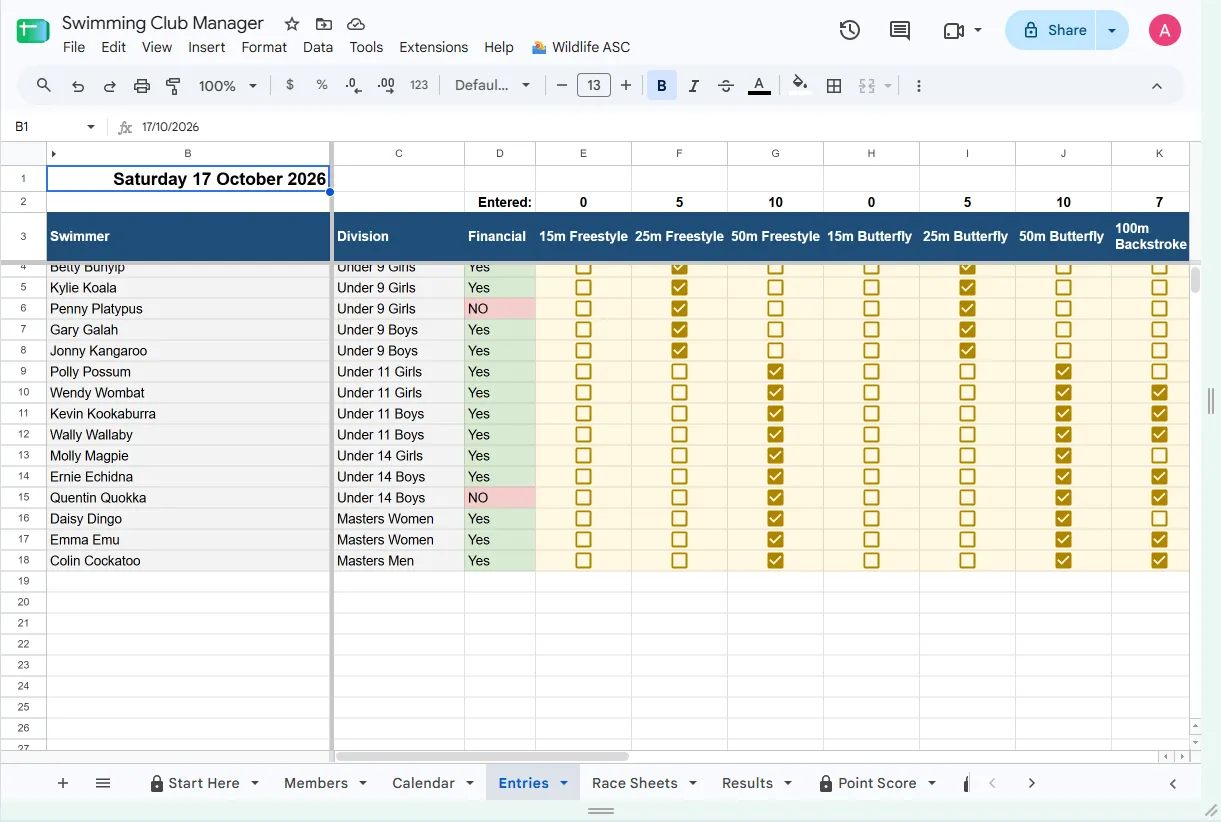Viewport: 1221px width, 822px height.
Task: Open text color picker
Action: (x=759, y=86)
